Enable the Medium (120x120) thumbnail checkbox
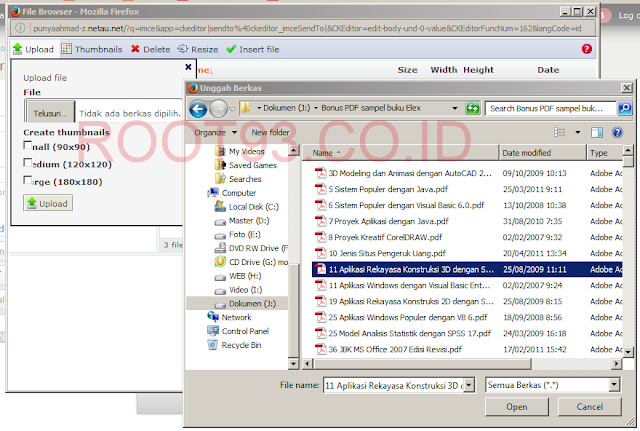The image size is (640, 431). coord(27,163)
